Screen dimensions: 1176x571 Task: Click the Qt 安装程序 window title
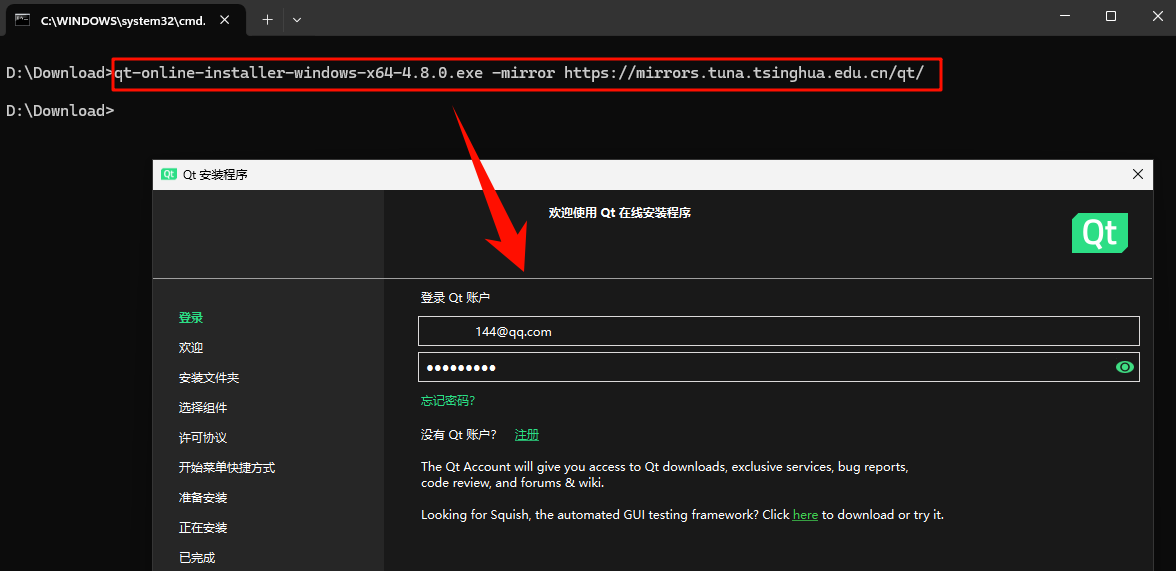coord(215,175)
